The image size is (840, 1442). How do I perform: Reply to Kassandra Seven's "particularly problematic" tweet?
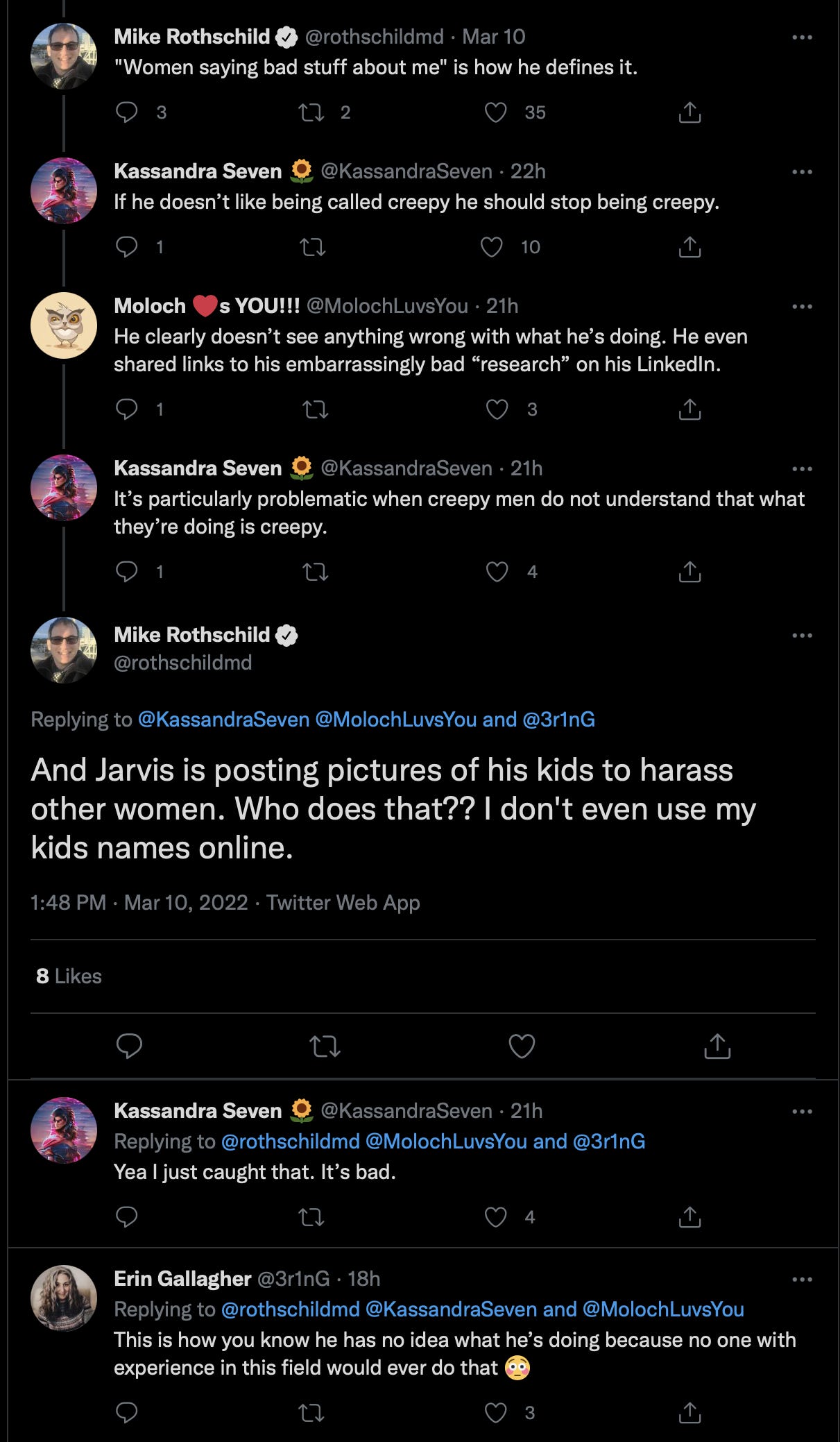[127, 572]
